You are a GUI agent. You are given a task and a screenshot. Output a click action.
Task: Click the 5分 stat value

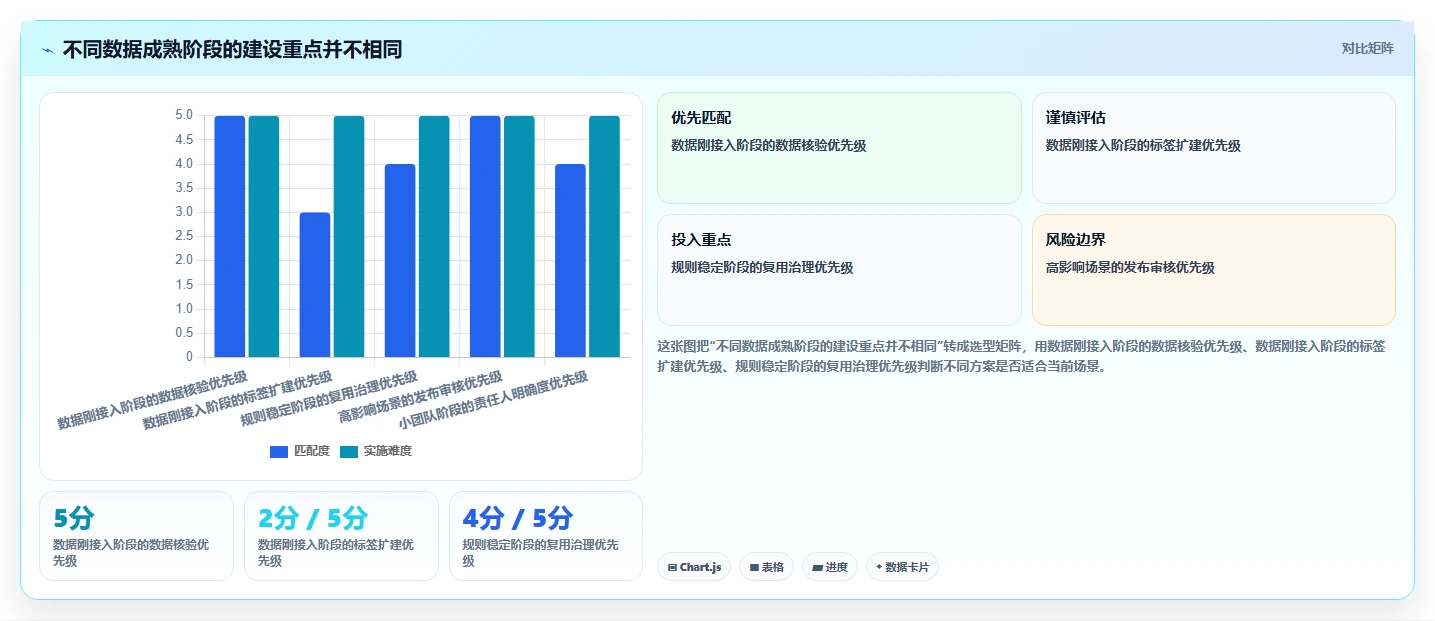(73, 518)
